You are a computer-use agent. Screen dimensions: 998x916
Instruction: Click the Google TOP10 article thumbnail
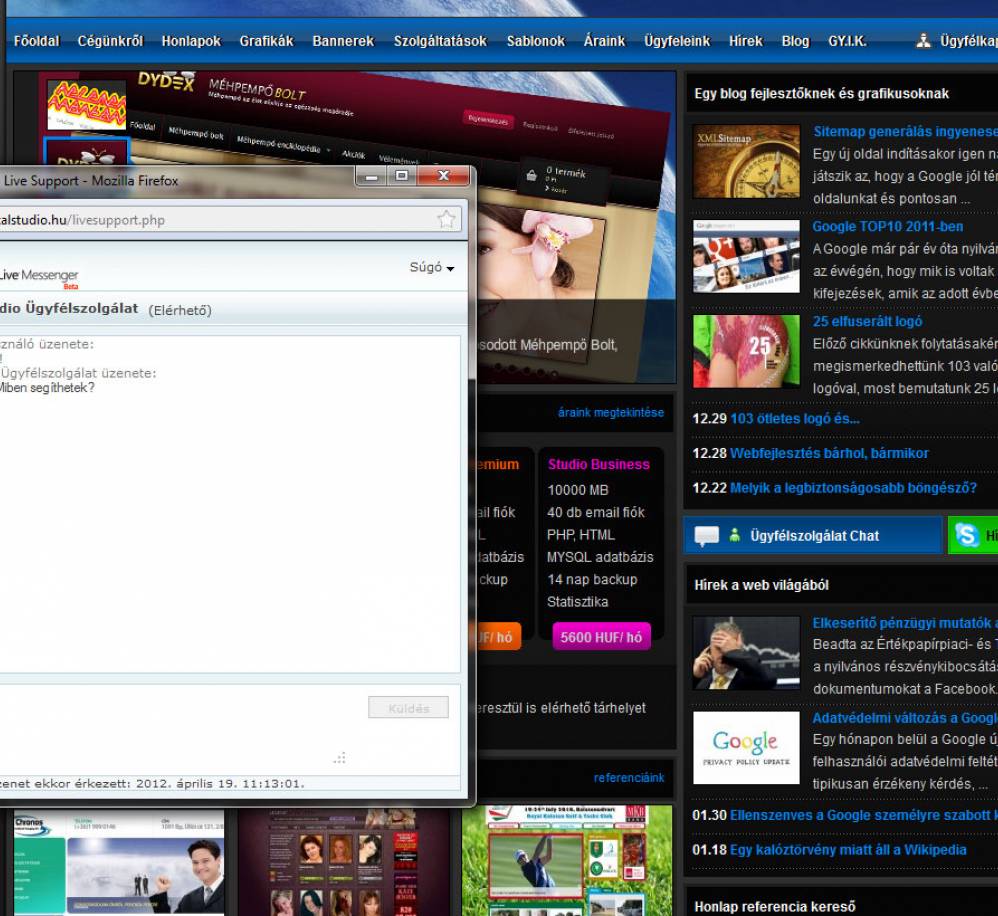(x=746, y=256)
